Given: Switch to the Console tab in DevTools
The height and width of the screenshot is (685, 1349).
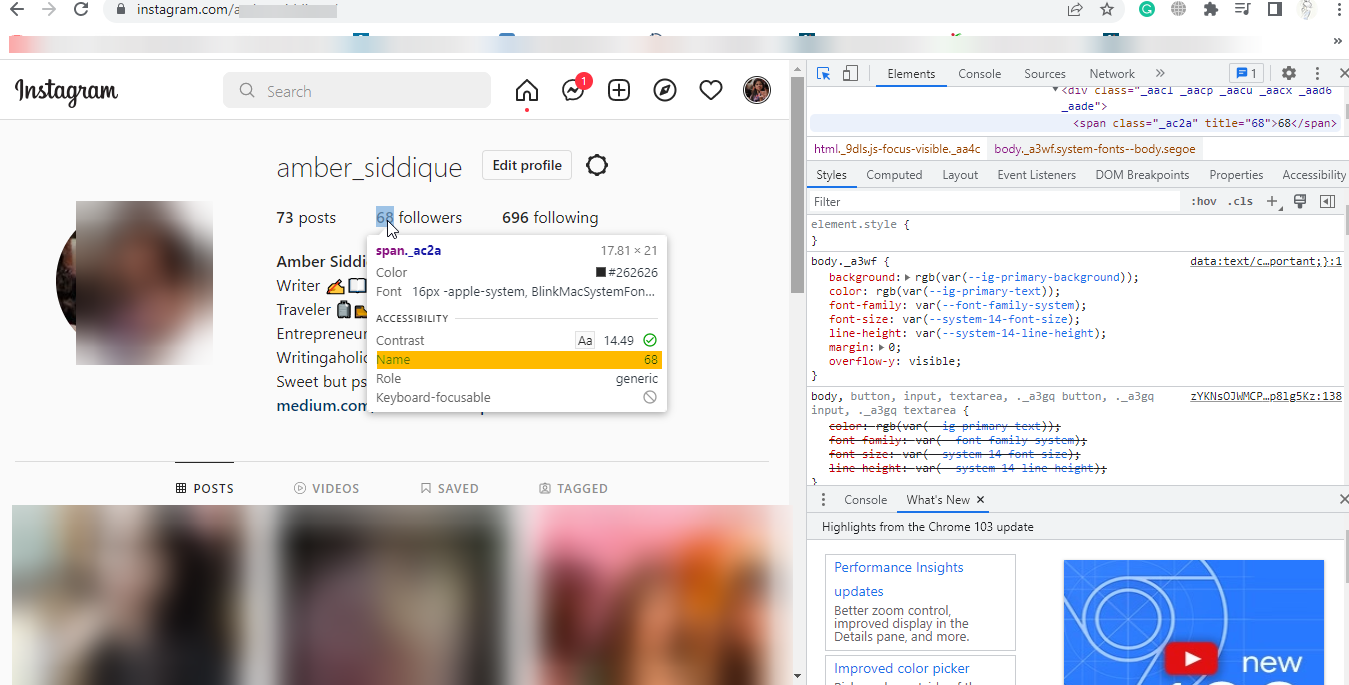Looking at the screenshot, I should point(979,74).
